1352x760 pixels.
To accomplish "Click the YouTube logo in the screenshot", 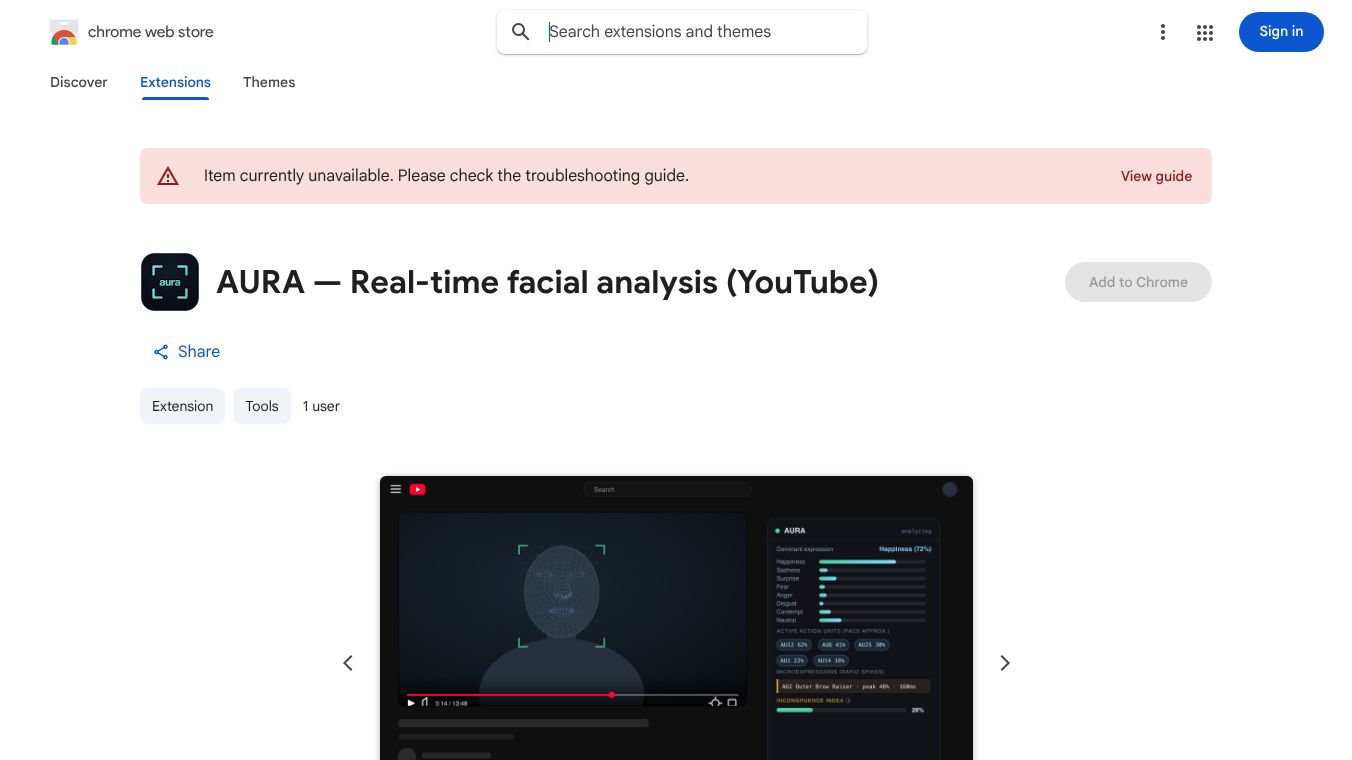I will 417,489.
